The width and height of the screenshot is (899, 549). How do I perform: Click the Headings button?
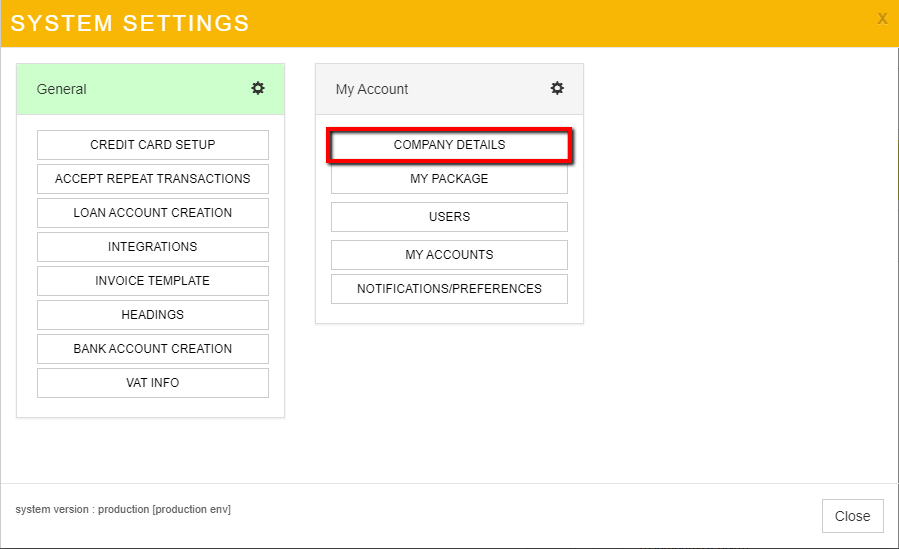coord(153,315)
